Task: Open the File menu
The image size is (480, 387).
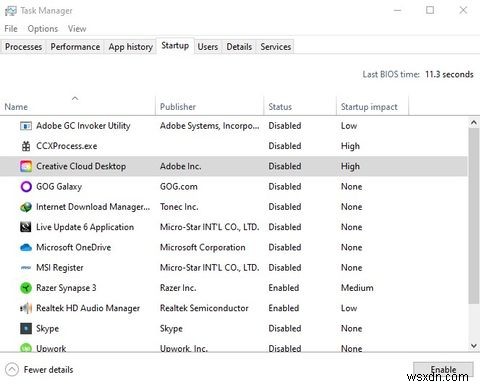Action: click(11, 29)
